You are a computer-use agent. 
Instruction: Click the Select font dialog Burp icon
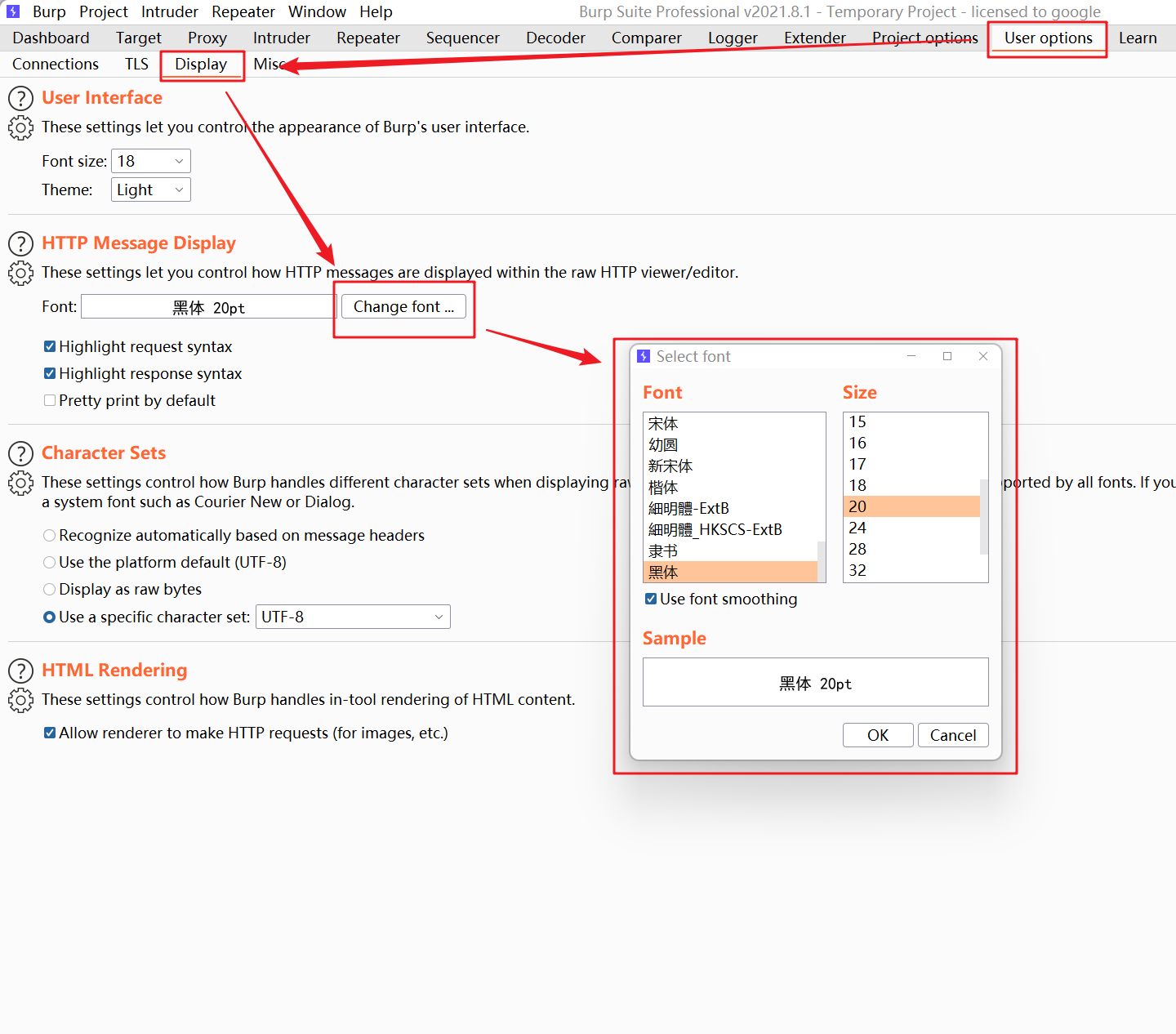pos(644,356)
